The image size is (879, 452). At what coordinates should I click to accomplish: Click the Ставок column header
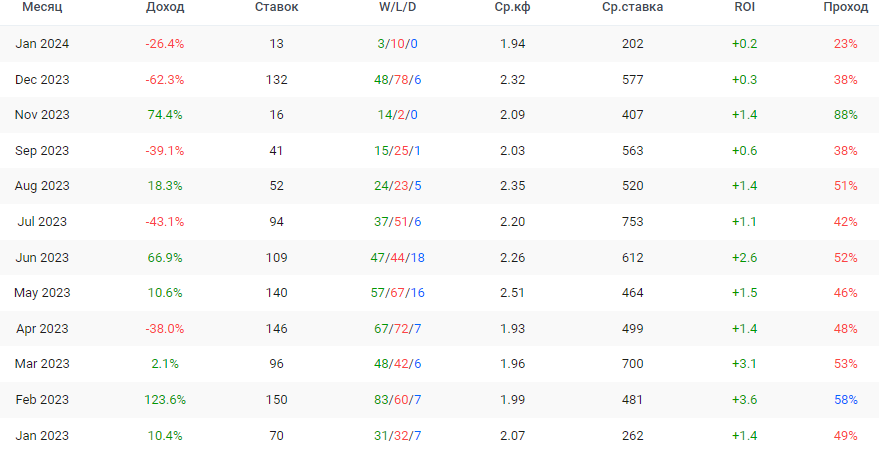tap(276, 7)
